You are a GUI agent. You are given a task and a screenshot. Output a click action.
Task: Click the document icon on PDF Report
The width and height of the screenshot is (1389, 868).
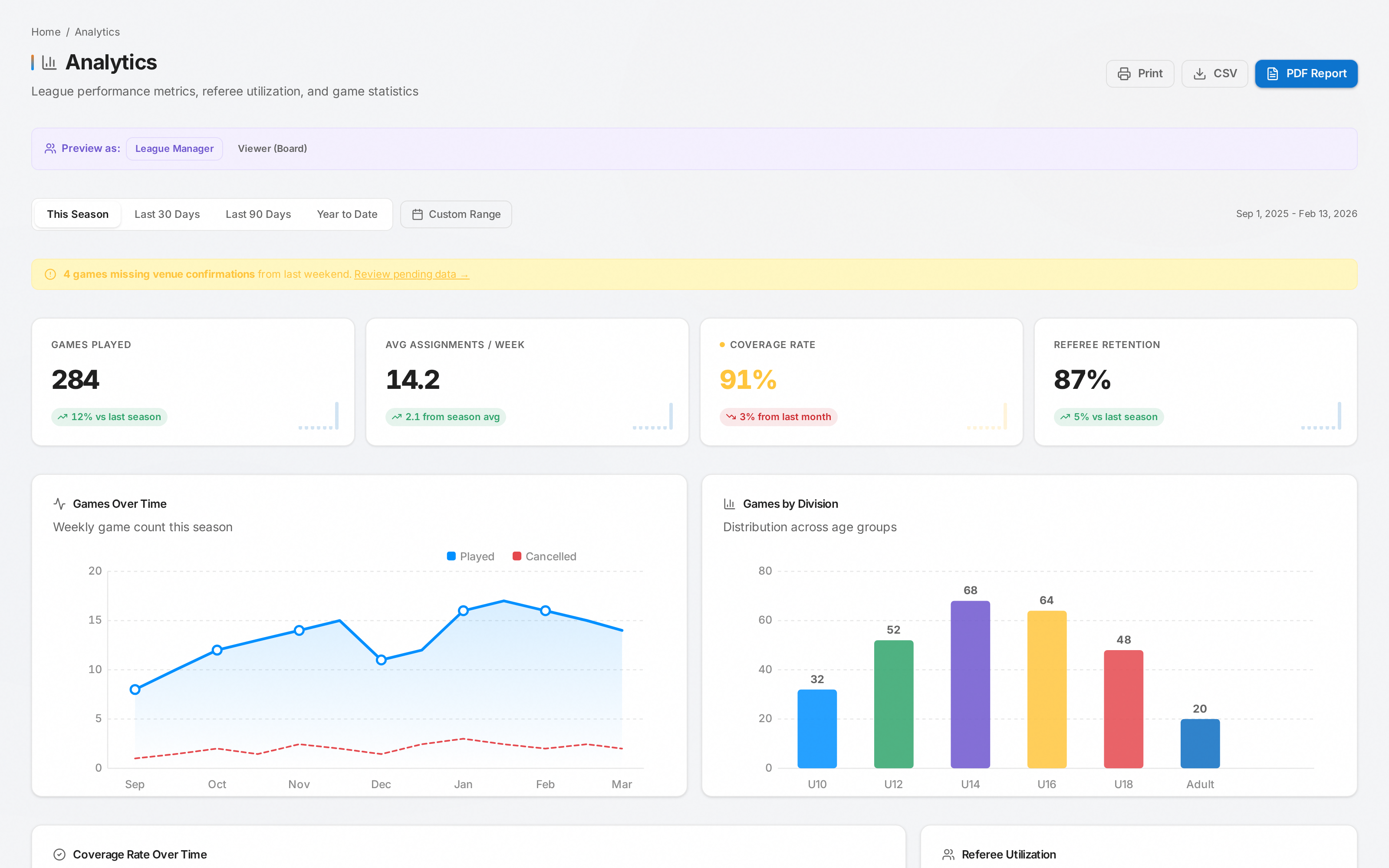click(1273, 73)
